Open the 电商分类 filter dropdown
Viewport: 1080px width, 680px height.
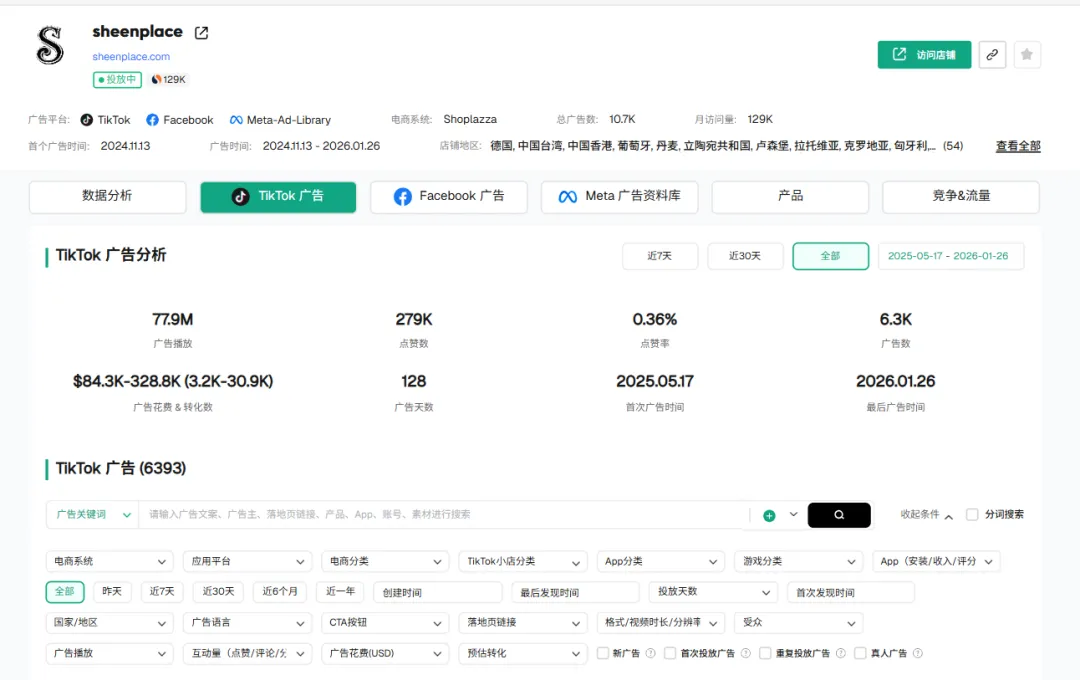click(385, 561)
